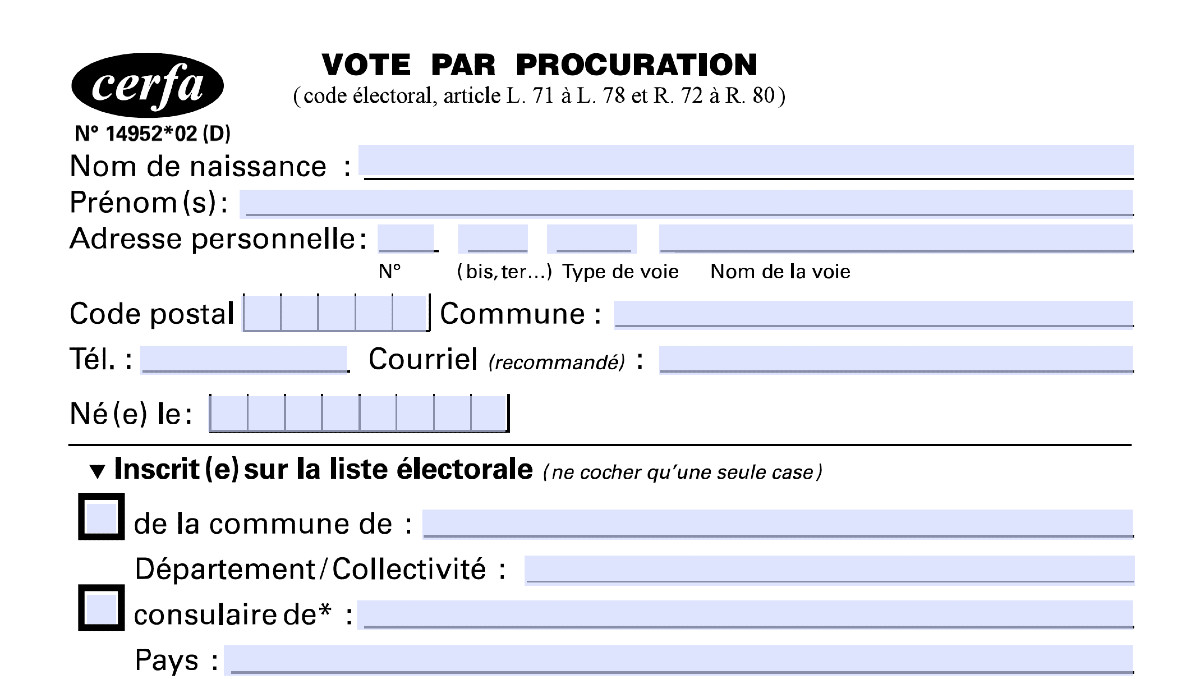Select the Type de voie field

(591, 238)
